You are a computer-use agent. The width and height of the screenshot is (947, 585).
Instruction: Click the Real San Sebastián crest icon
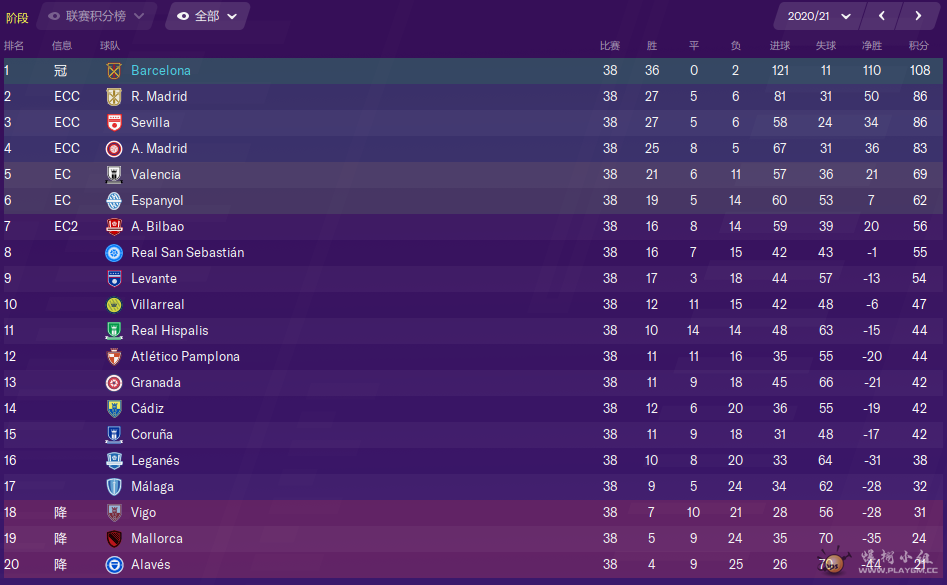pyautogui.click(x=114, y=253)
